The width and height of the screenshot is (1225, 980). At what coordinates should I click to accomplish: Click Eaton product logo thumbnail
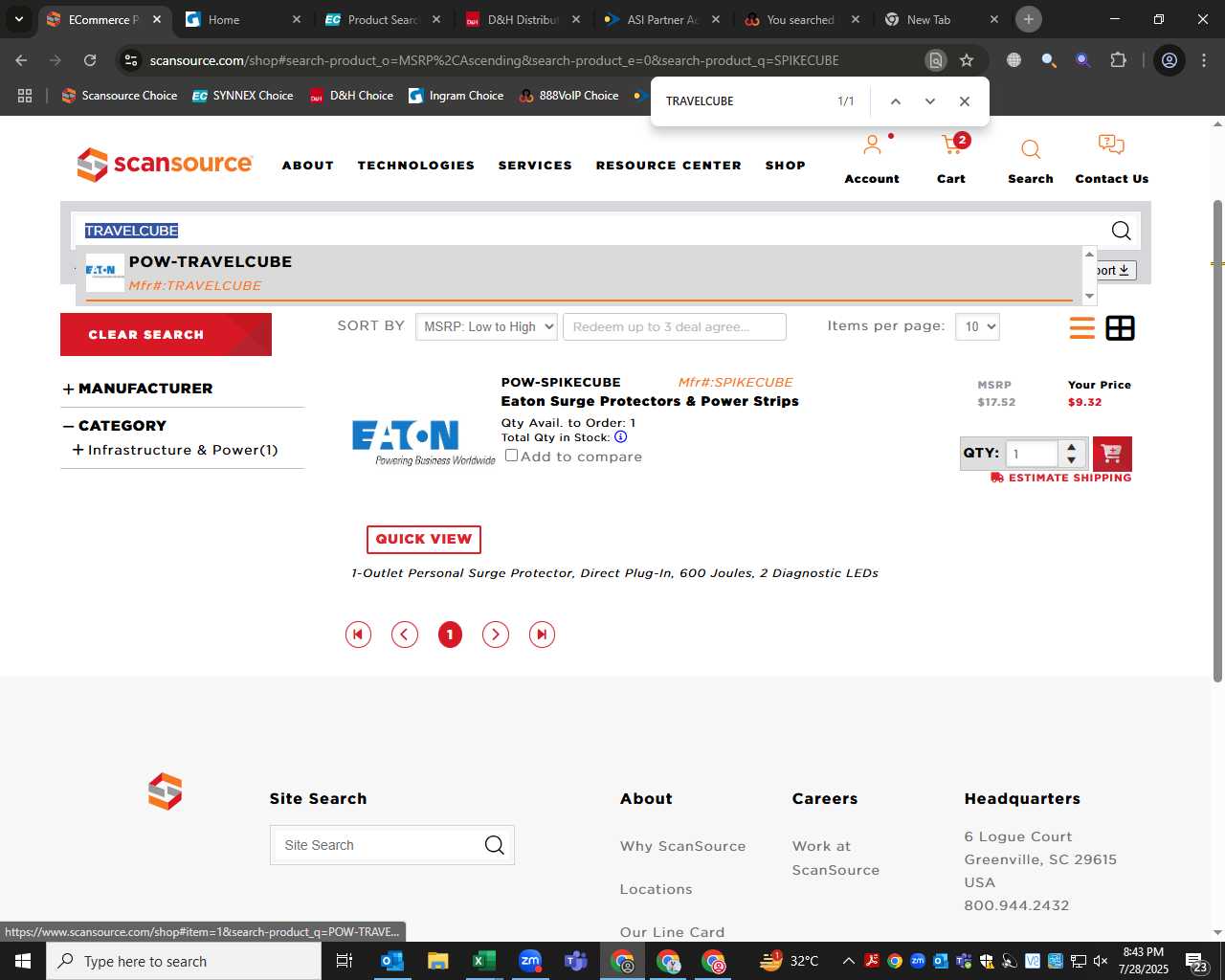click(423, 441)
